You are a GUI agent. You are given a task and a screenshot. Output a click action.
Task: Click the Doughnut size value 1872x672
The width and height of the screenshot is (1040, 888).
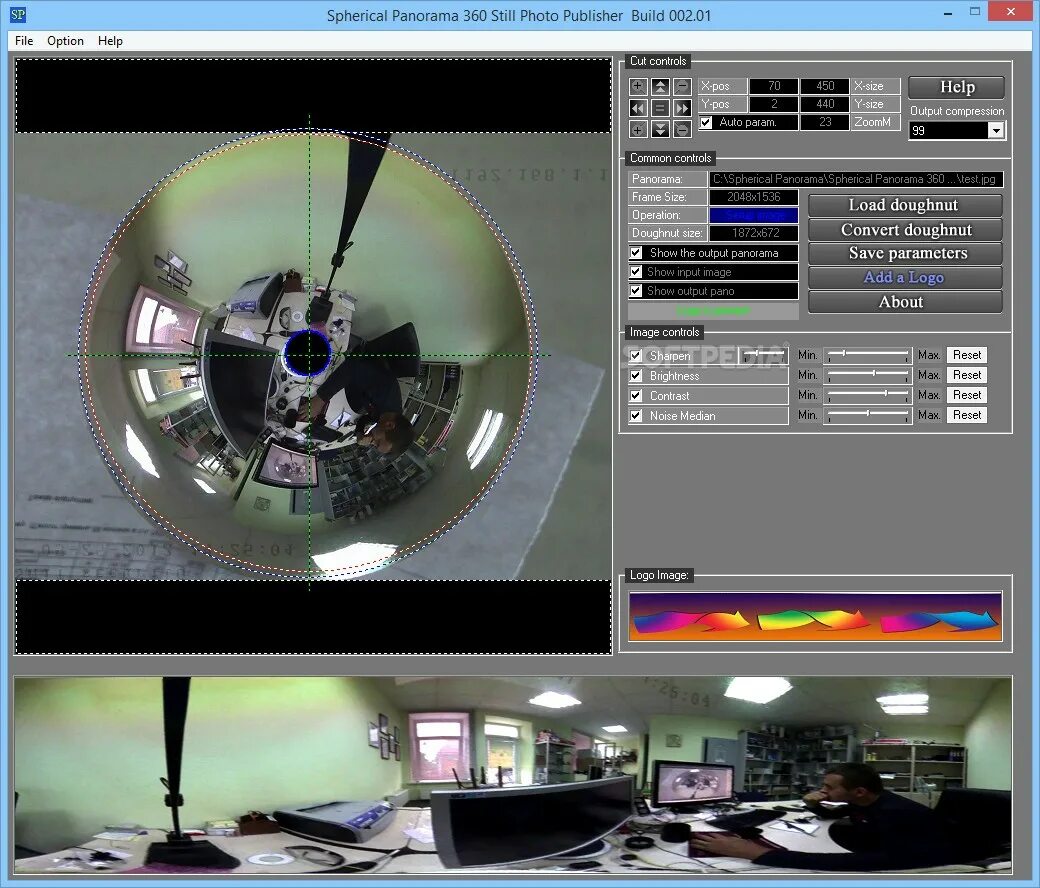pyautogui.click(x=753, y=233)
